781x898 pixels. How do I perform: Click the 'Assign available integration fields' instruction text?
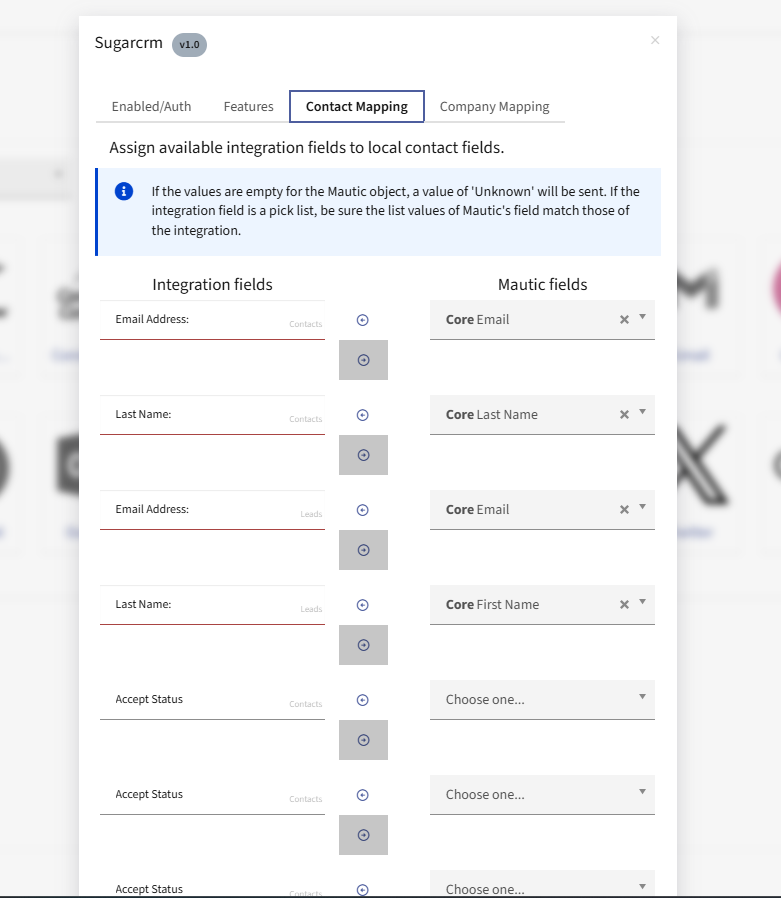click(307, 148)
